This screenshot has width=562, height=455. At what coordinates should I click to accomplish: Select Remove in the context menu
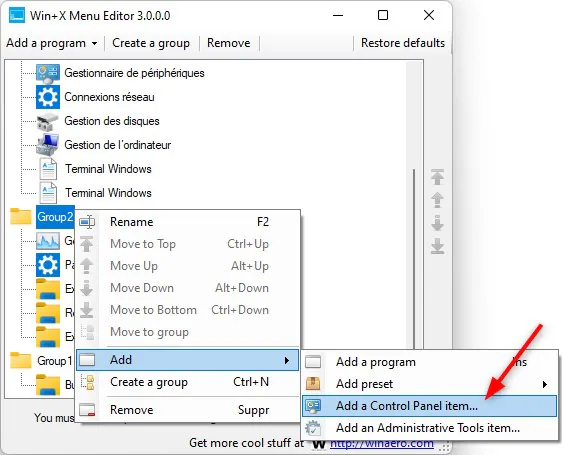188,409
